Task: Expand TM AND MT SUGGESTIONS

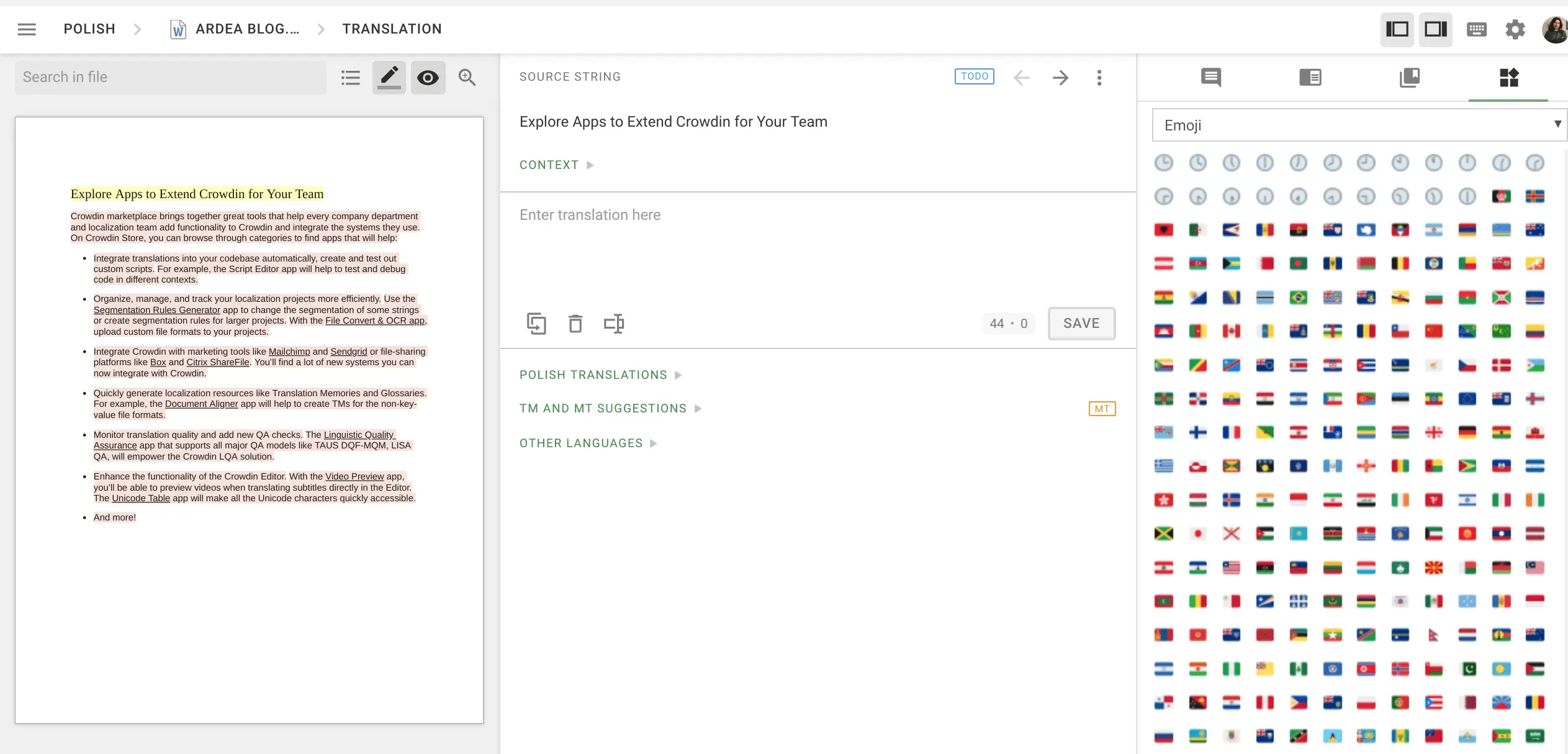Action: point(603,408)
